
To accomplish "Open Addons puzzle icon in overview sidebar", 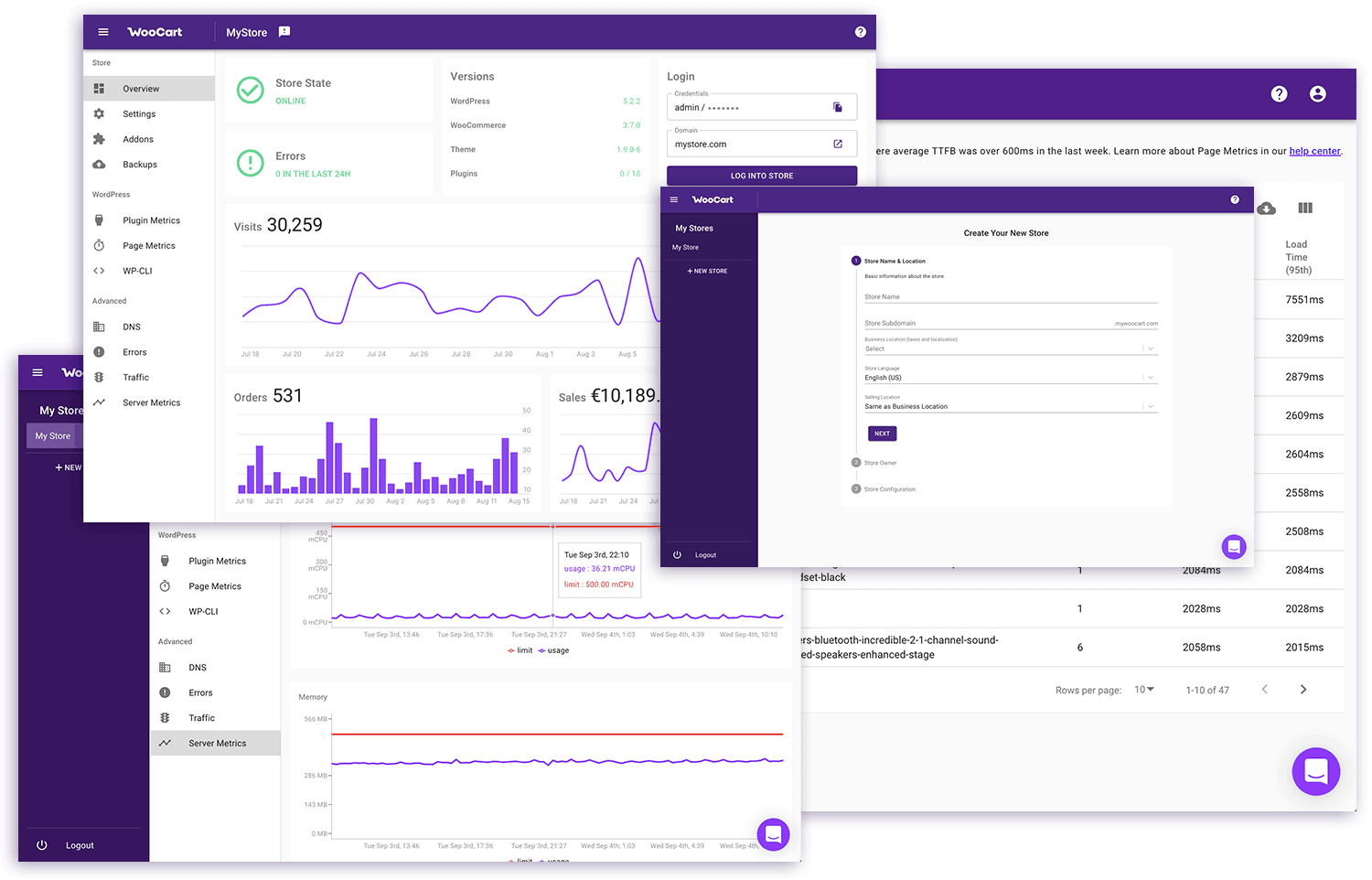I will pos(99,139).
